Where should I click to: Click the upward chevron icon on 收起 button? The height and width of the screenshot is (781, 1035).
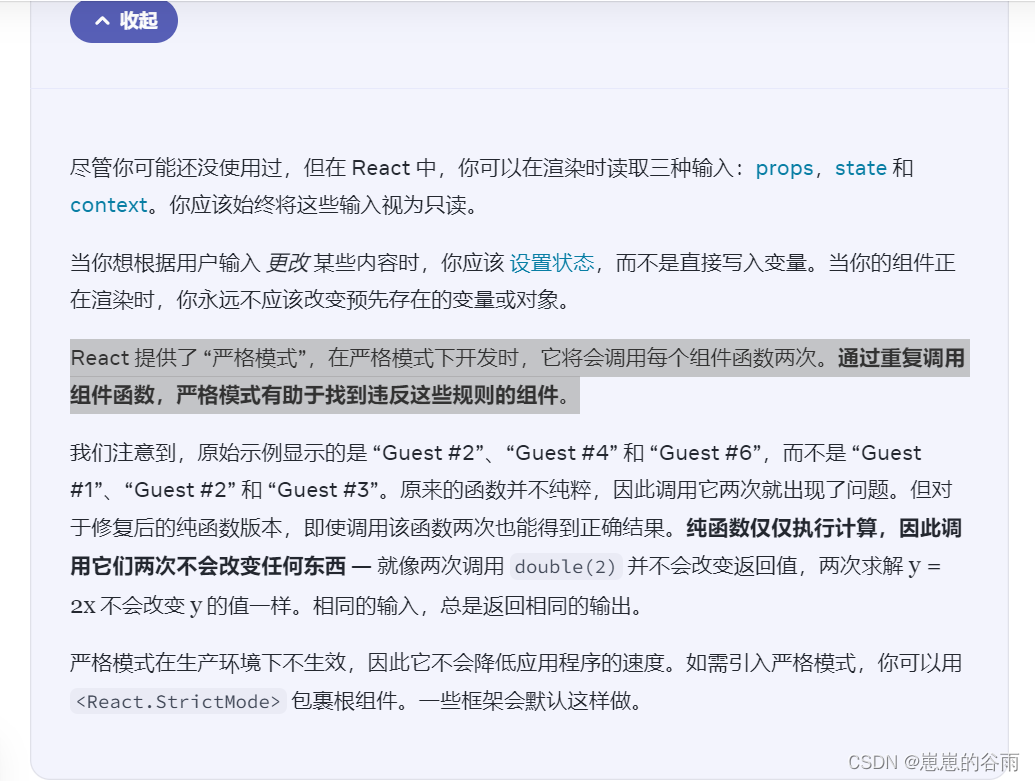point(102,20)
